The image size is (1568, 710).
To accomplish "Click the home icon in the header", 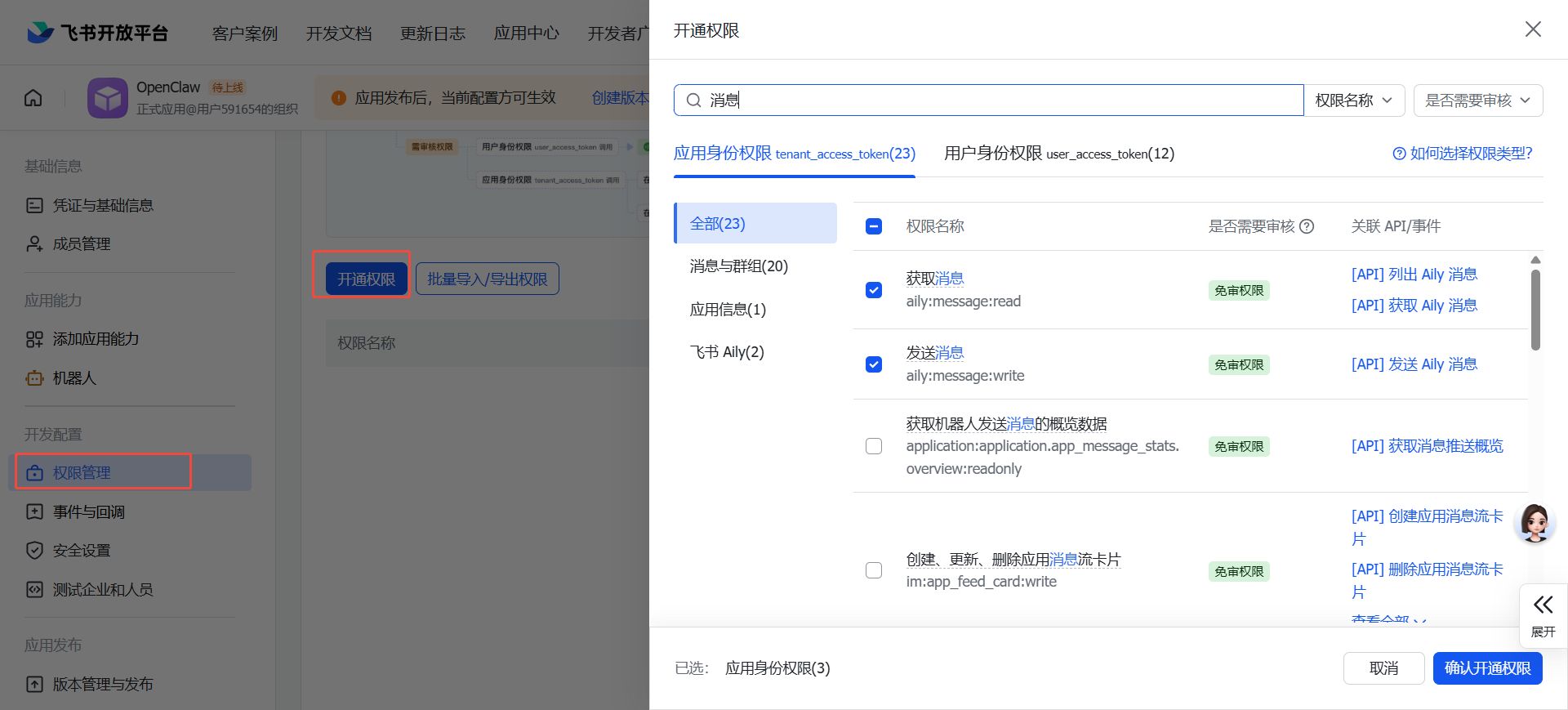I will pyautogui.click(x=33, y=98).
